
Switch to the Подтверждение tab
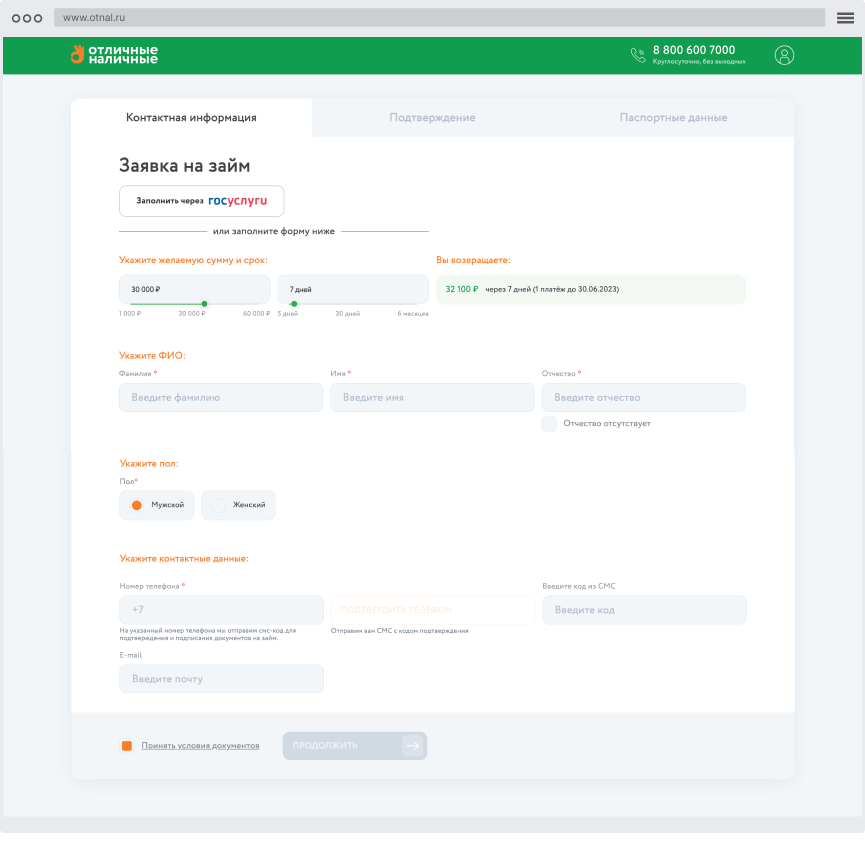point(432,118)
